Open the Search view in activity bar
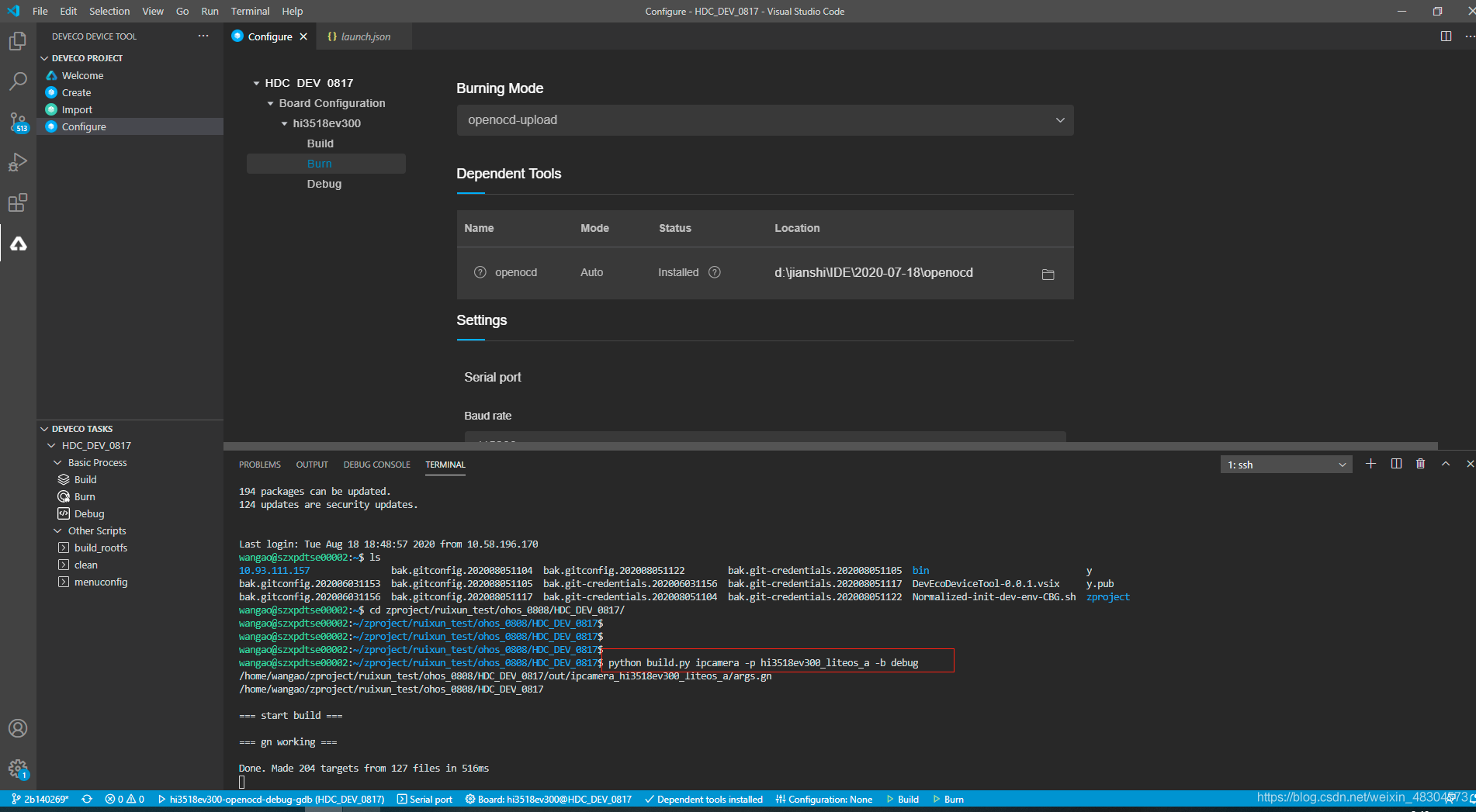This screenshot has width=1476, height=812. [x=18, y=81]
